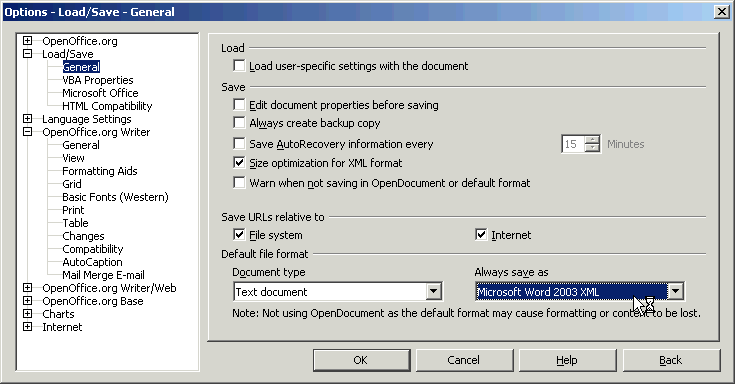
Task: Select the Charts label in tree
Action: 58,314
